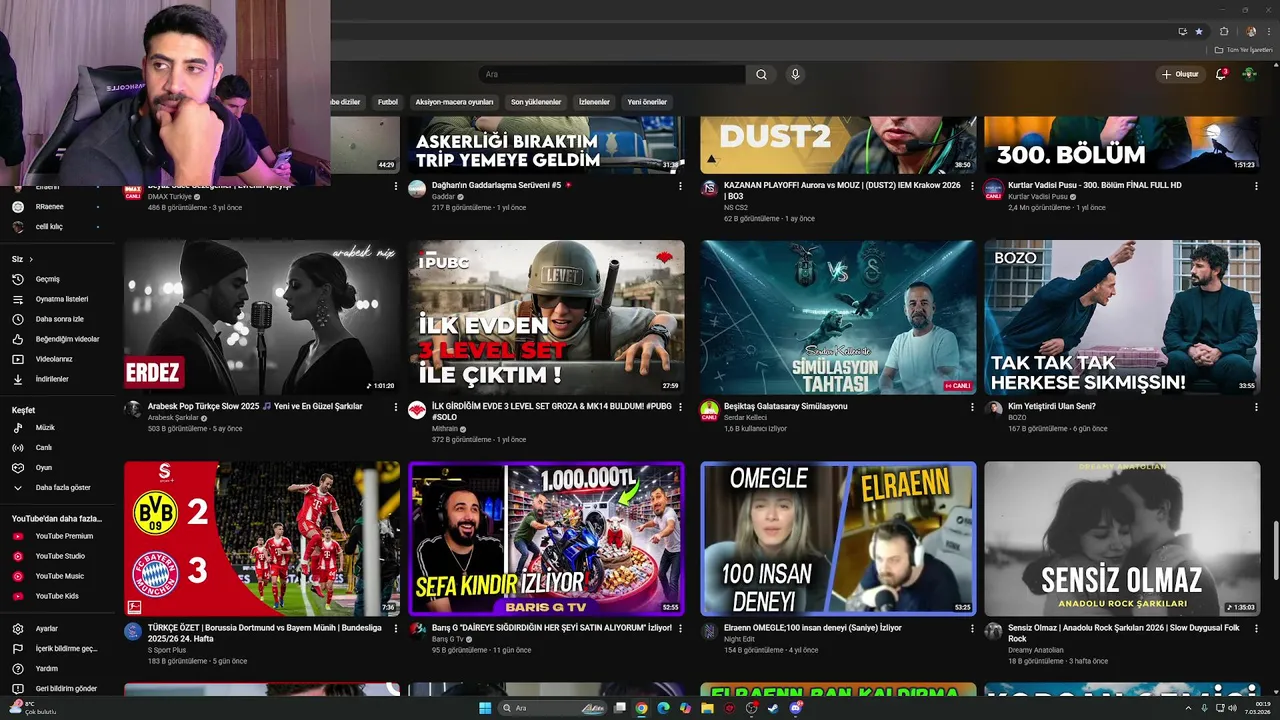Open Tüm Yer İşaretleri bookmarks folder

coord(1244,50)
